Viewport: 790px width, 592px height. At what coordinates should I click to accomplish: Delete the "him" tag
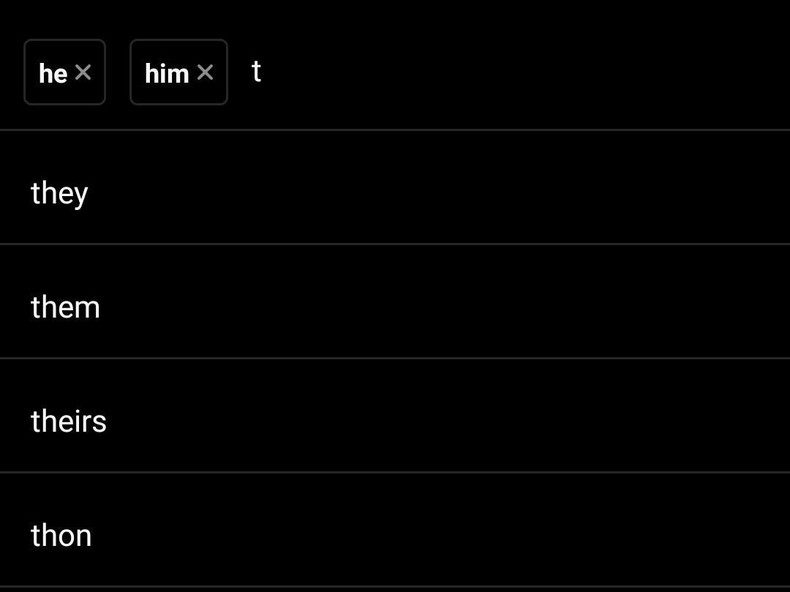205,72
